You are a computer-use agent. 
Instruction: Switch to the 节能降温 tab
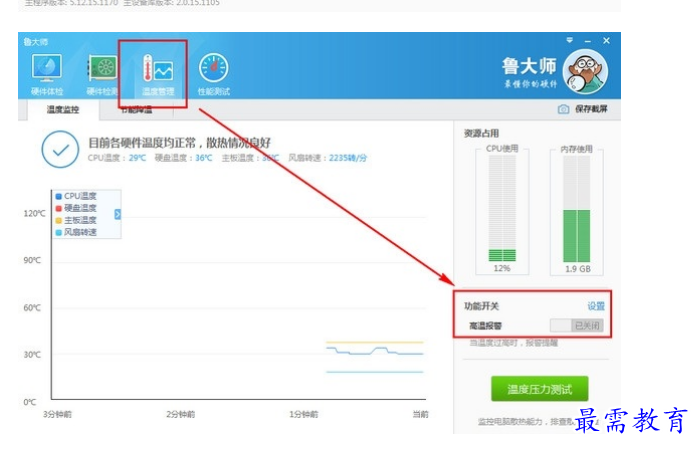pos(136,109)
